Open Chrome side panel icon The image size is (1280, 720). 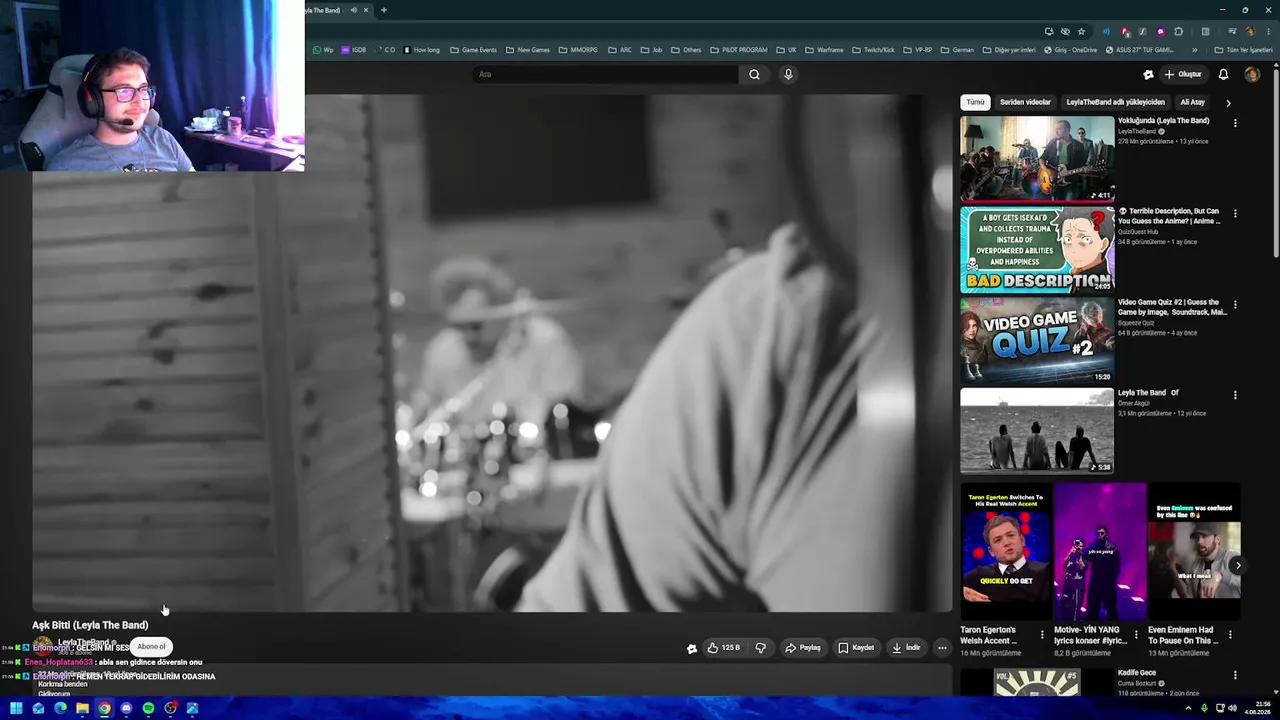pos(1205,31)
